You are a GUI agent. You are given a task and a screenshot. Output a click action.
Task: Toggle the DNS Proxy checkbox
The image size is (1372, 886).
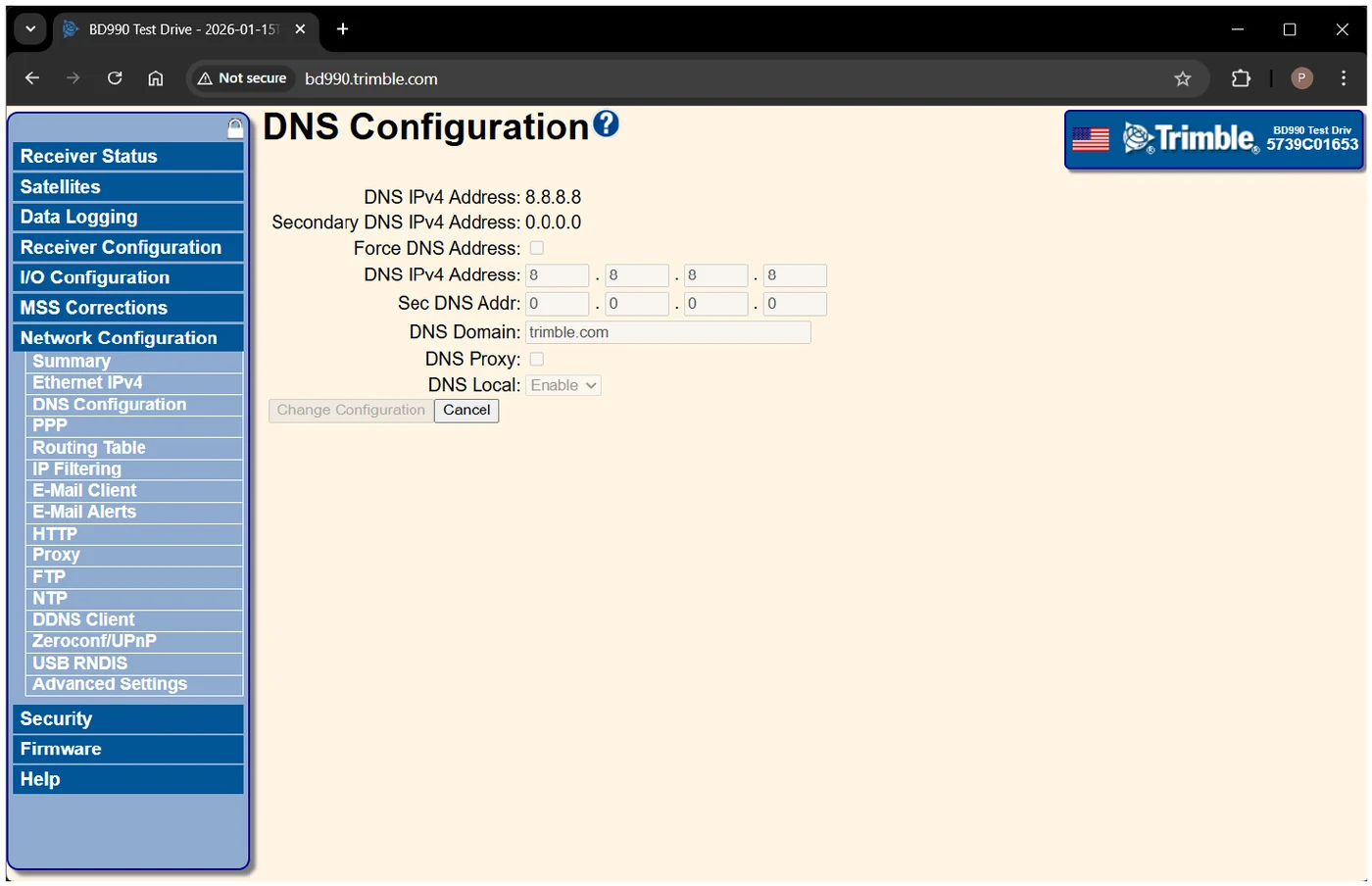(537, 359)
